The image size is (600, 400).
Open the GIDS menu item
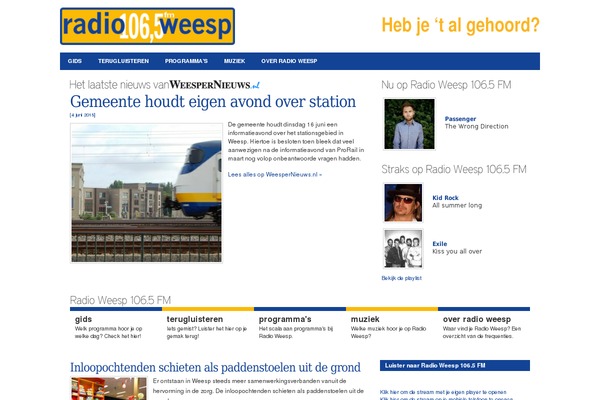(75, 61)
